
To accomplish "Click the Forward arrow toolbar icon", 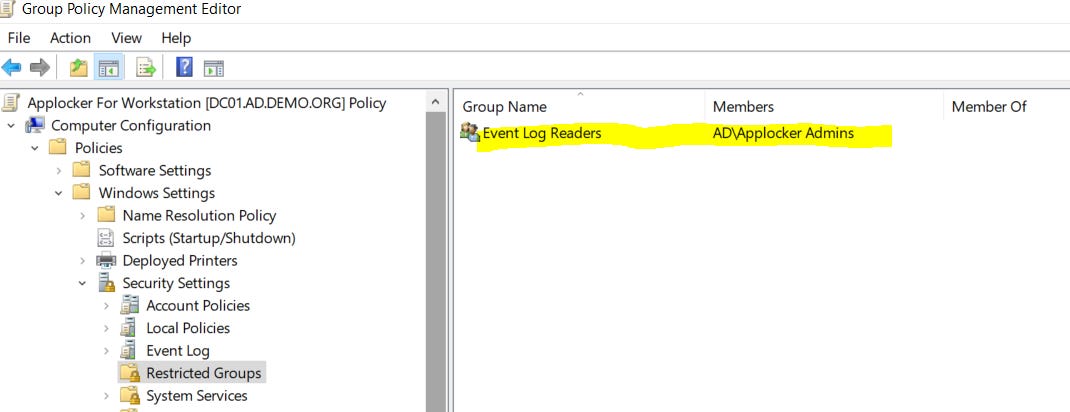I will coord(40,68).
